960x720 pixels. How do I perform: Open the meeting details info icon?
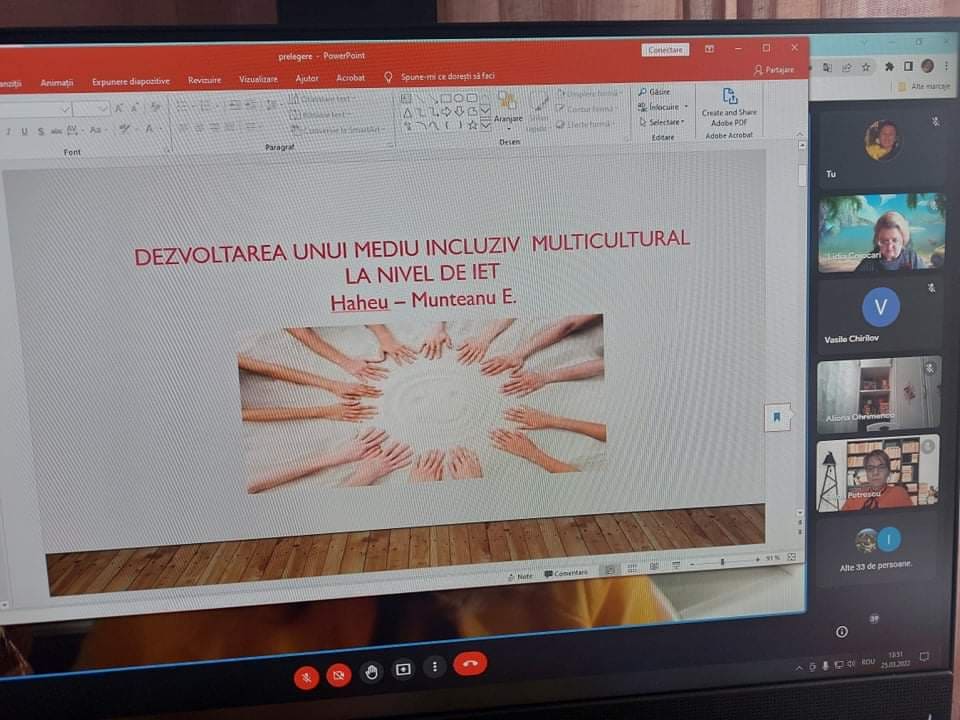click(x=841, y=631)
